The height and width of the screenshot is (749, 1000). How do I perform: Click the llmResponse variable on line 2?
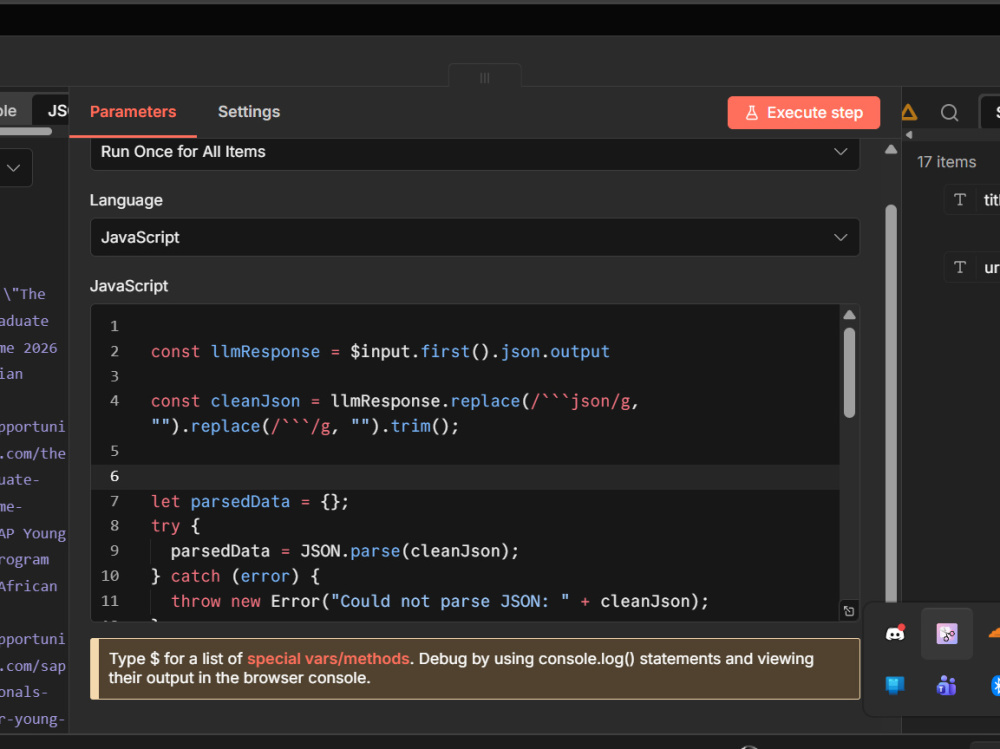[x=265, y=352]
